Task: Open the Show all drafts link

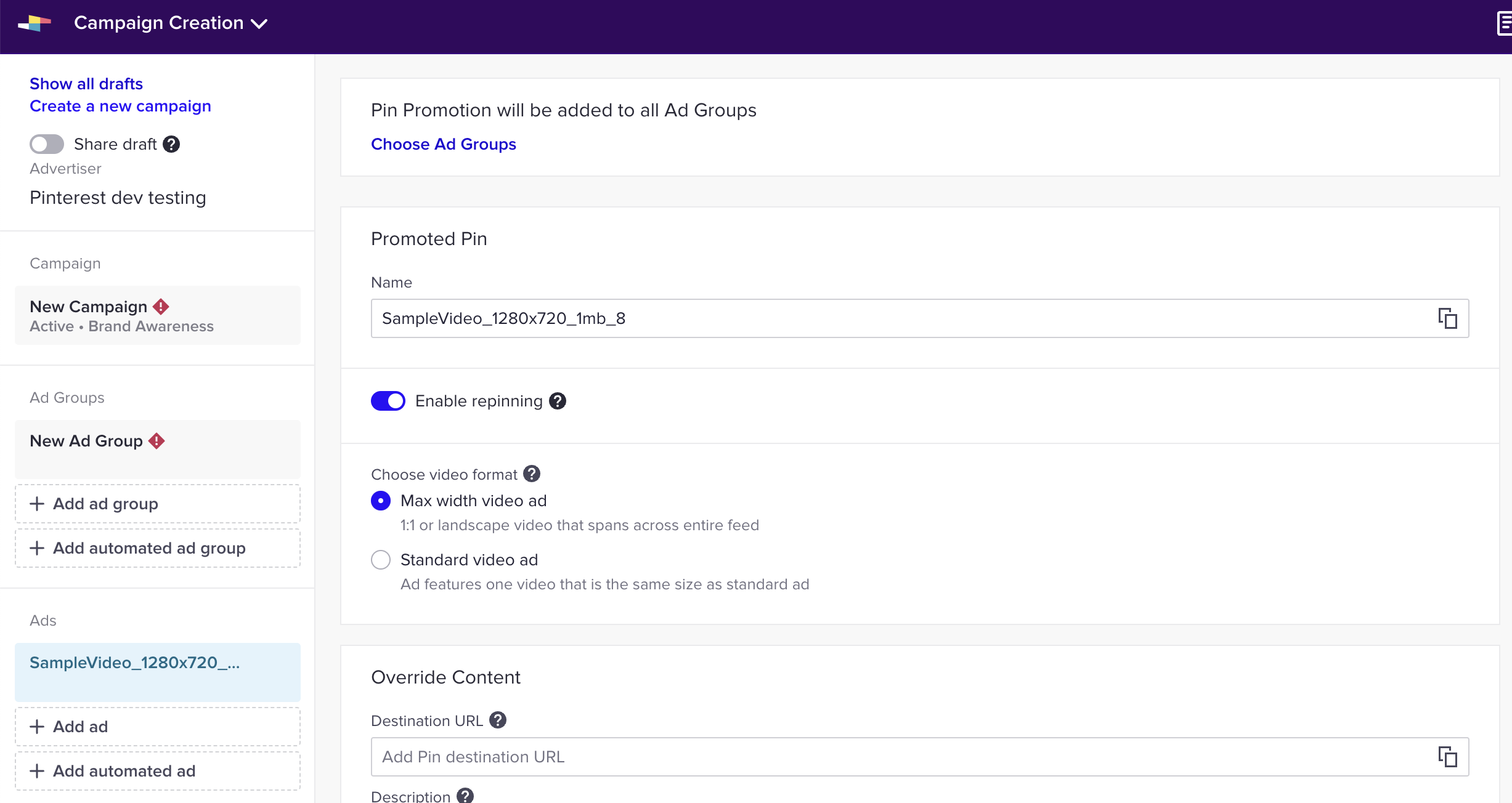Action: click(86, 84)
